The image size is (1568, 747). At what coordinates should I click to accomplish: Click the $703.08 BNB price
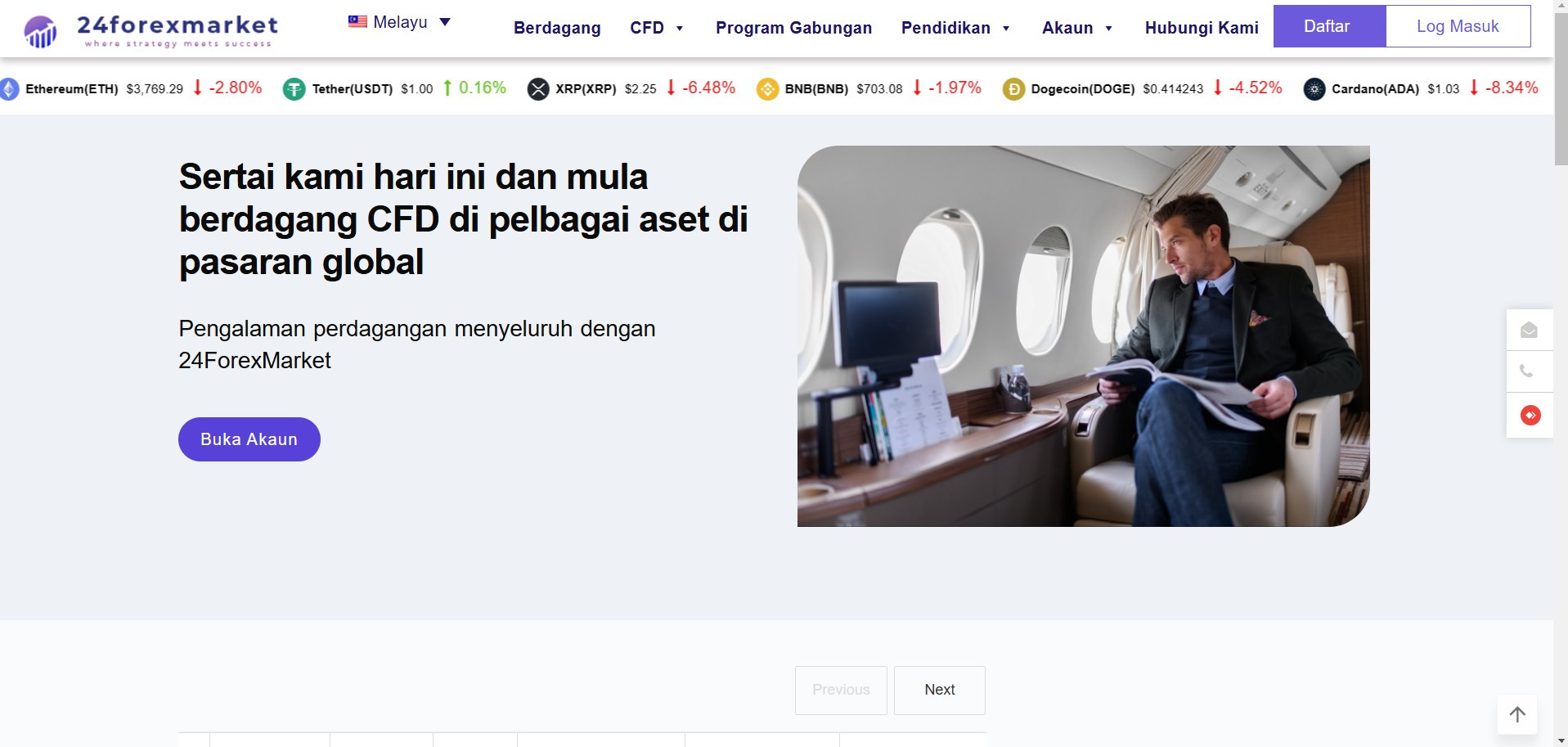[879, 89]
